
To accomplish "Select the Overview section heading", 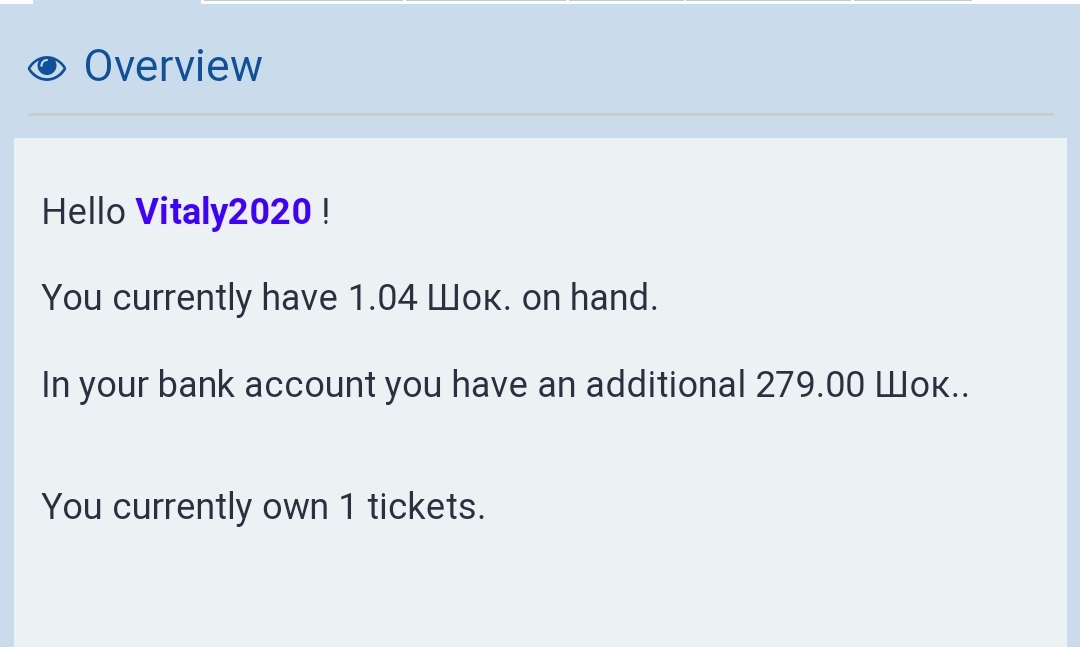I will point(173,66).
